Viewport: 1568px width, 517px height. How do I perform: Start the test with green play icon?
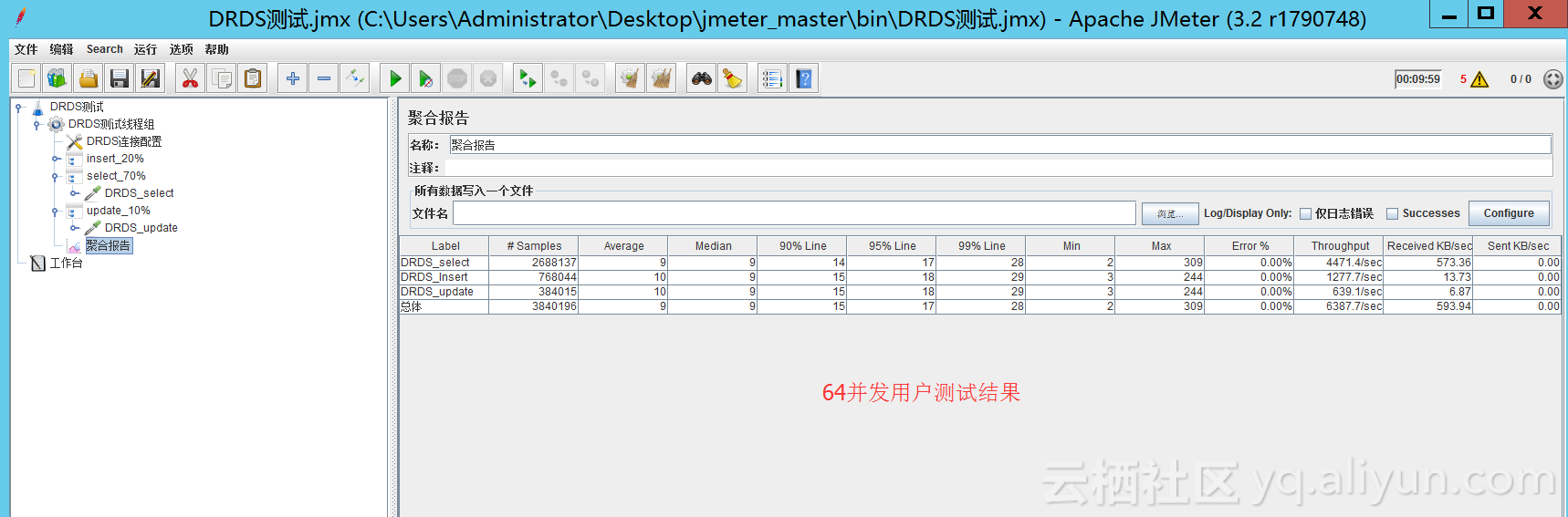click(395, 78)
